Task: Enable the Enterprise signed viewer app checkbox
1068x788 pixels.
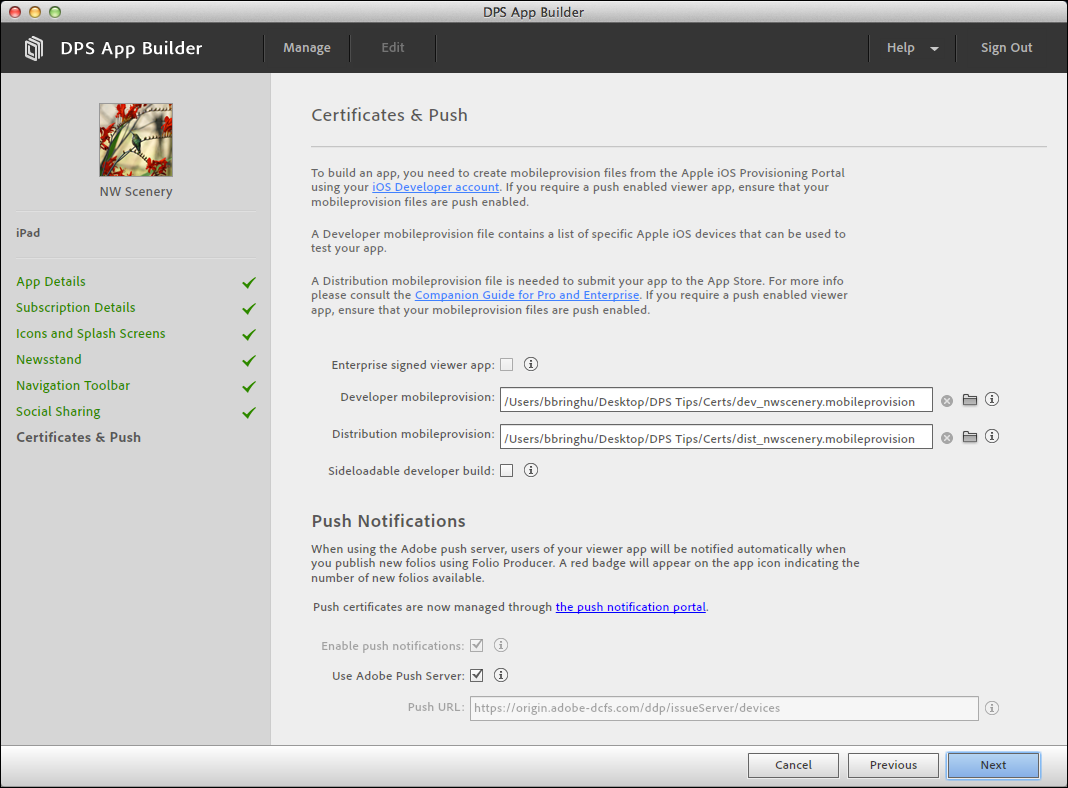Action: coord(506,364)
